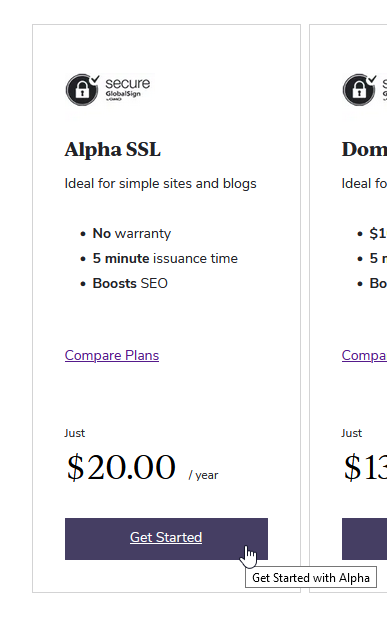Image resolution: width=387 pixels, height=629 pixels.
Task: Click the 'No warranty' bullet item
Action: pos(132,233)
